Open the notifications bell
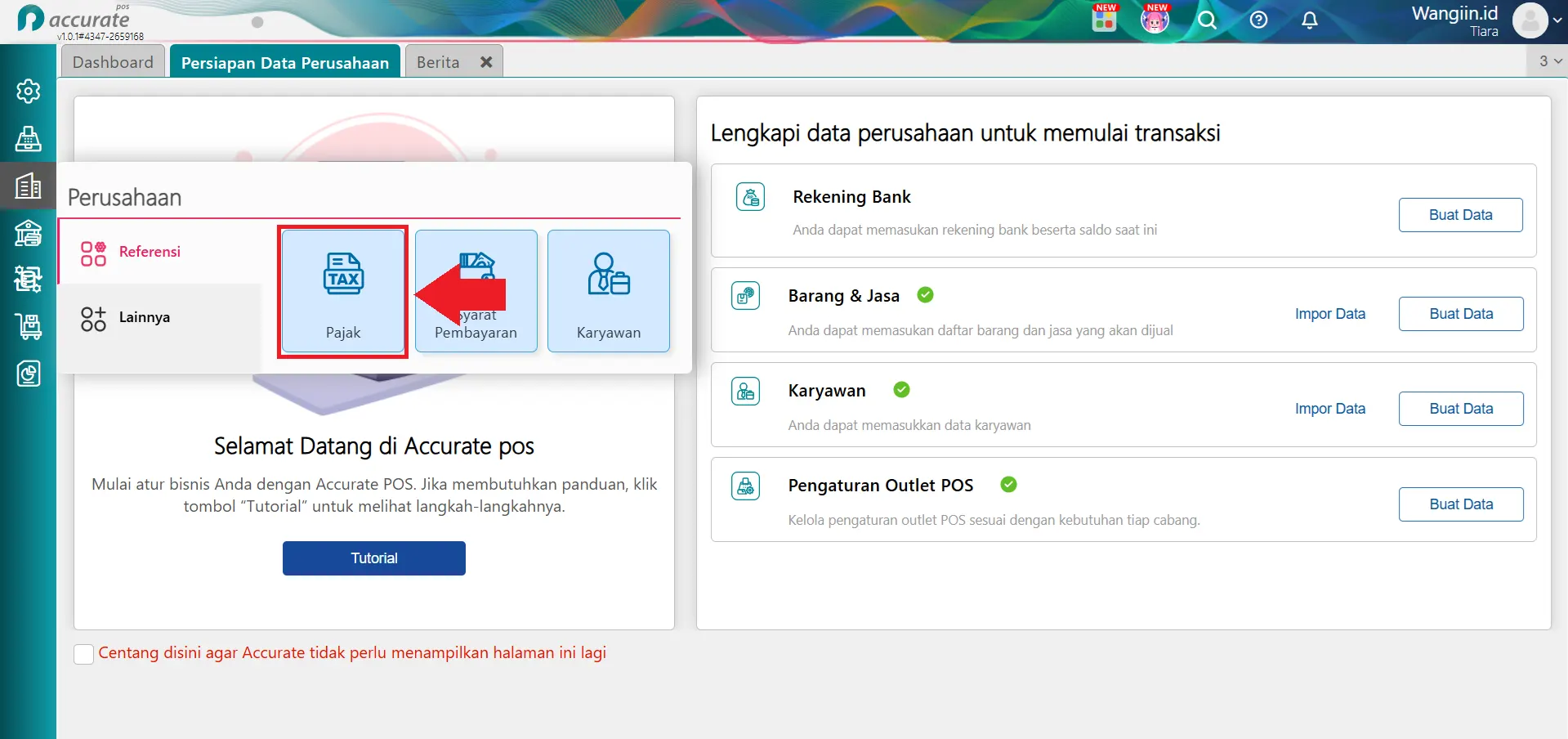1568x739 pixels. coord(1310,20)
